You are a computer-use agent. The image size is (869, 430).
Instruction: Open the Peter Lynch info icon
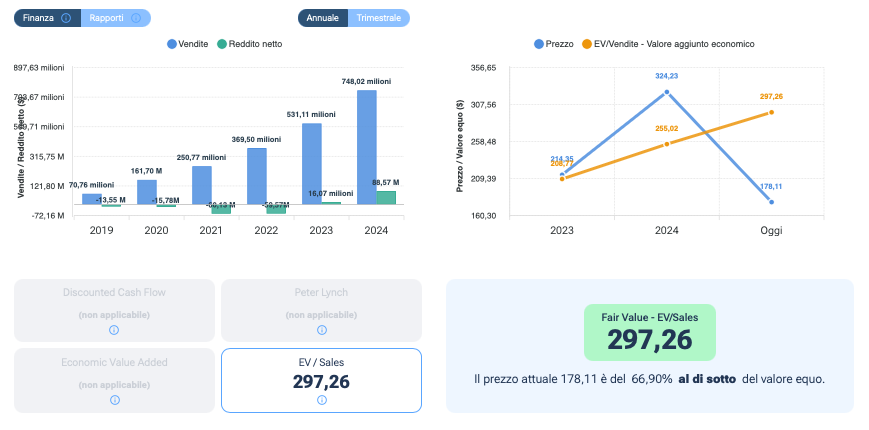[x=321, y=330]
